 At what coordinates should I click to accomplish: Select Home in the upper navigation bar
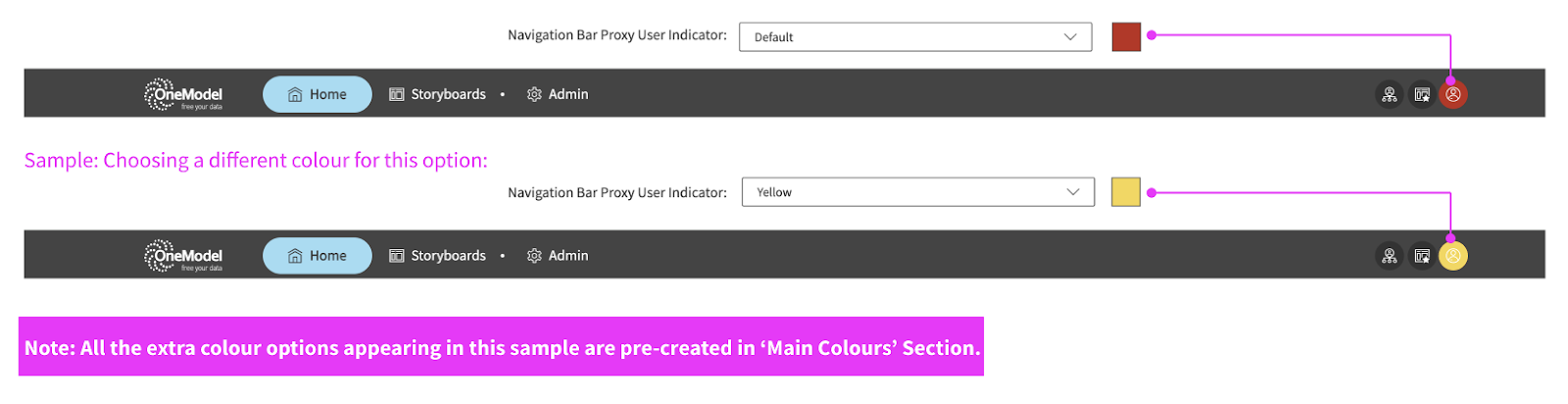coord(317,94)
